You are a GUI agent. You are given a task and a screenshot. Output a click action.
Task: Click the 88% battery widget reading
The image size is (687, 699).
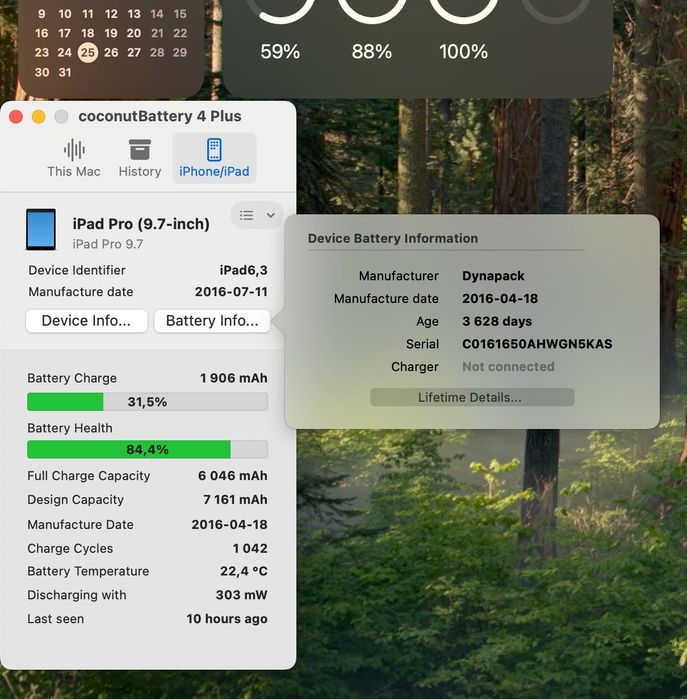coord(372,52)
